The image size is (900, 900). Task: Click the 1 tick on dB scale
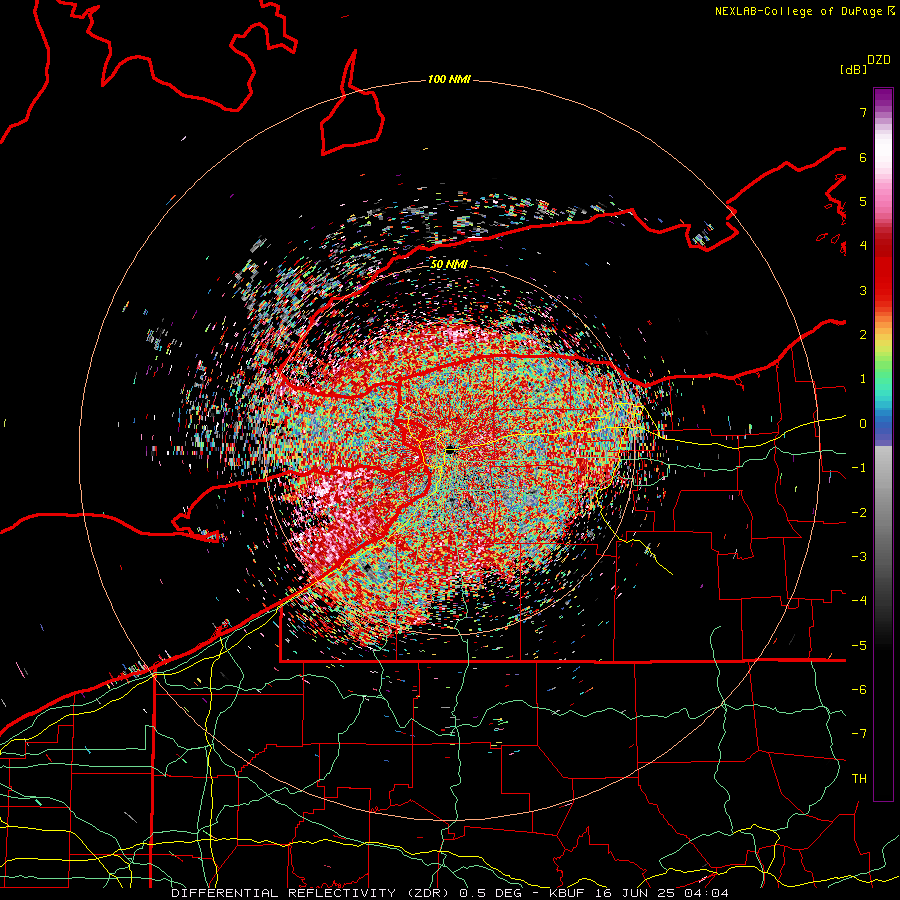pos(863,379)
